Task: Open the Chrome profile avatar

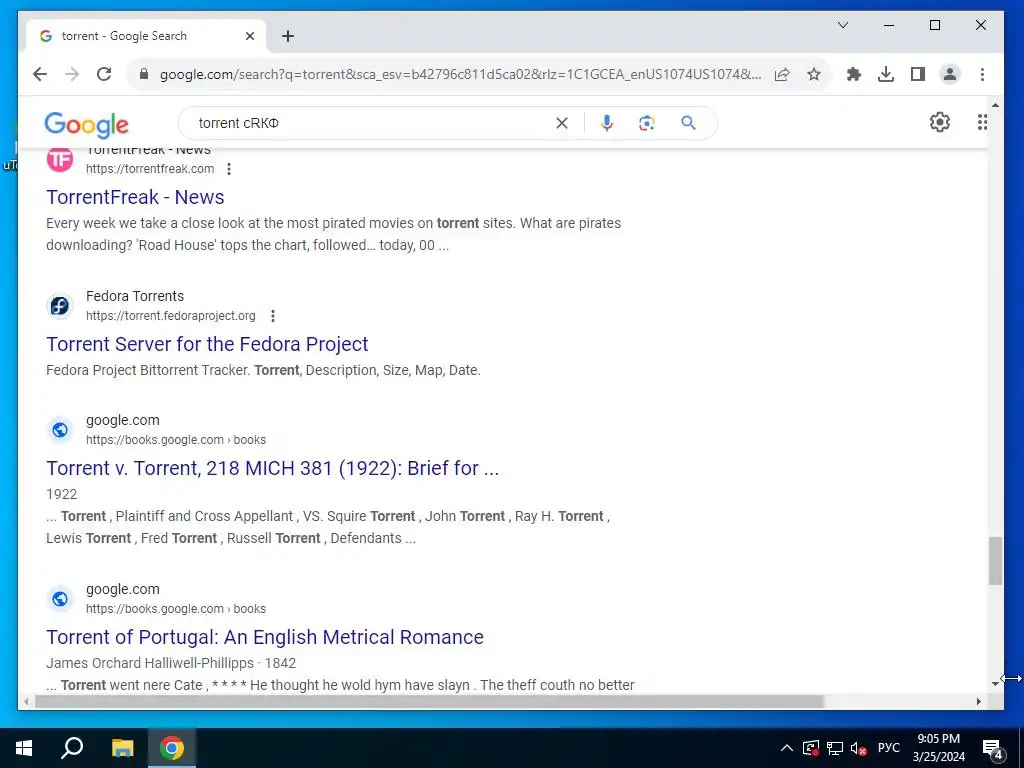Action: pyautogui.click(x=950, y=74)
